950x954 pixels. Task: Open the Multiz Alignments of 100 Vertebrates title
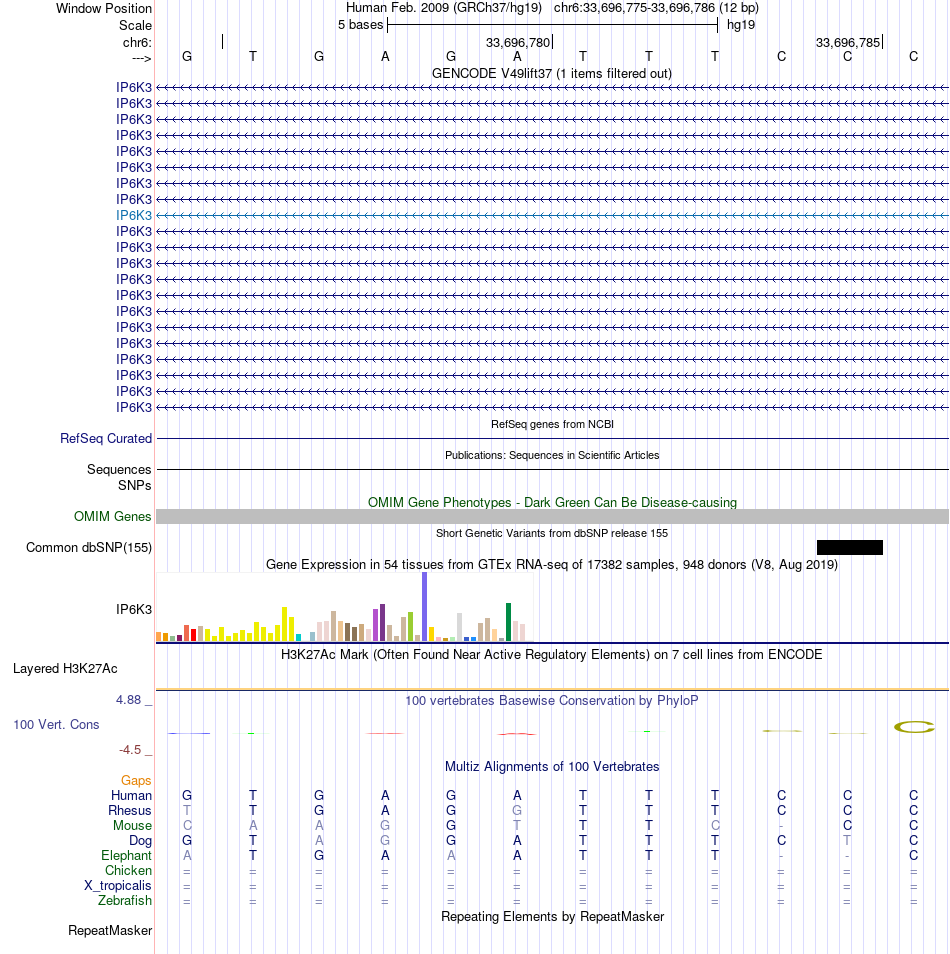point(552,767)
